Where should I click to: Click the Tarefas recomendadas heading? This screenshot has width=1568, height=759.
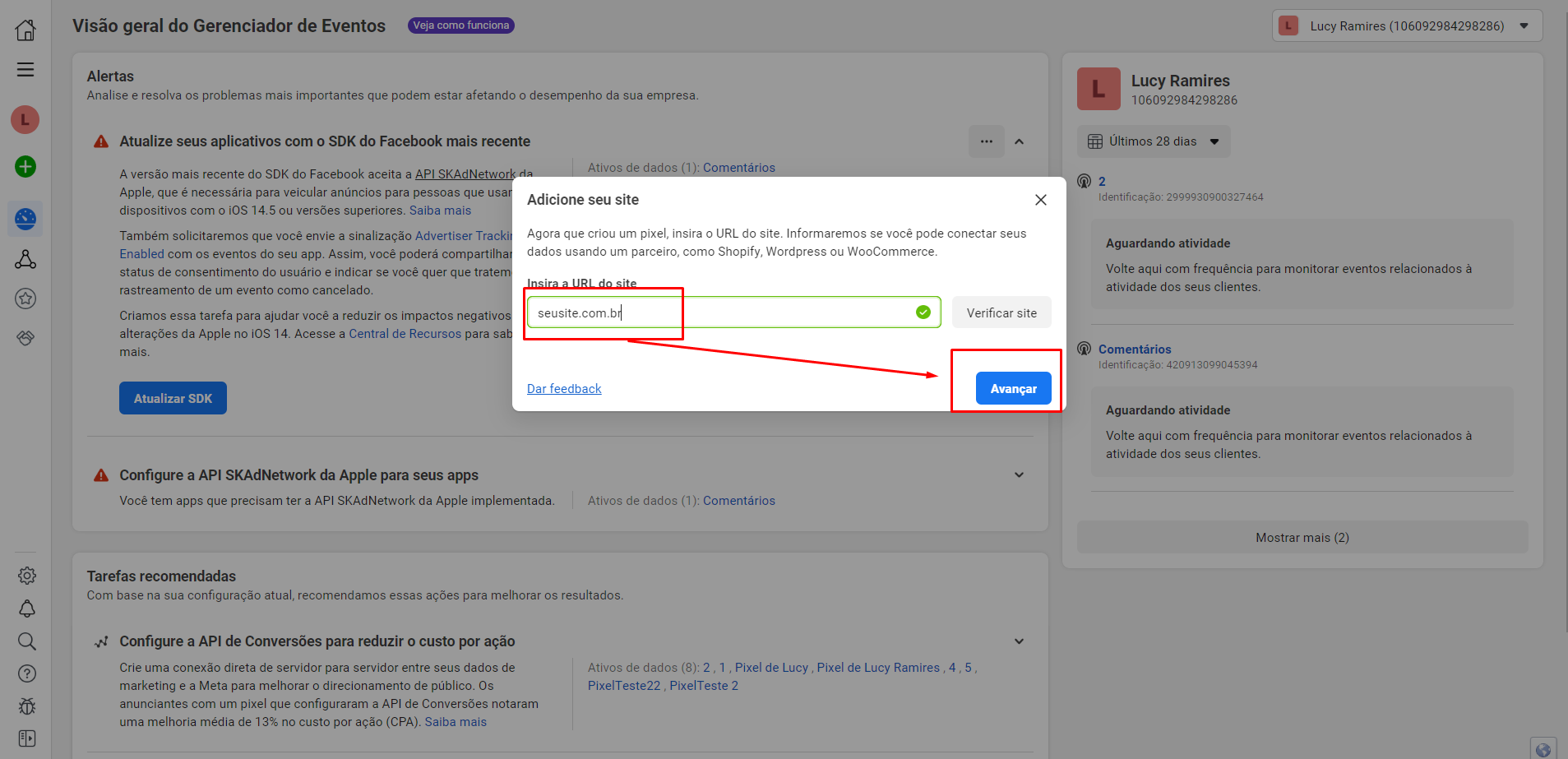pos(161,576)
